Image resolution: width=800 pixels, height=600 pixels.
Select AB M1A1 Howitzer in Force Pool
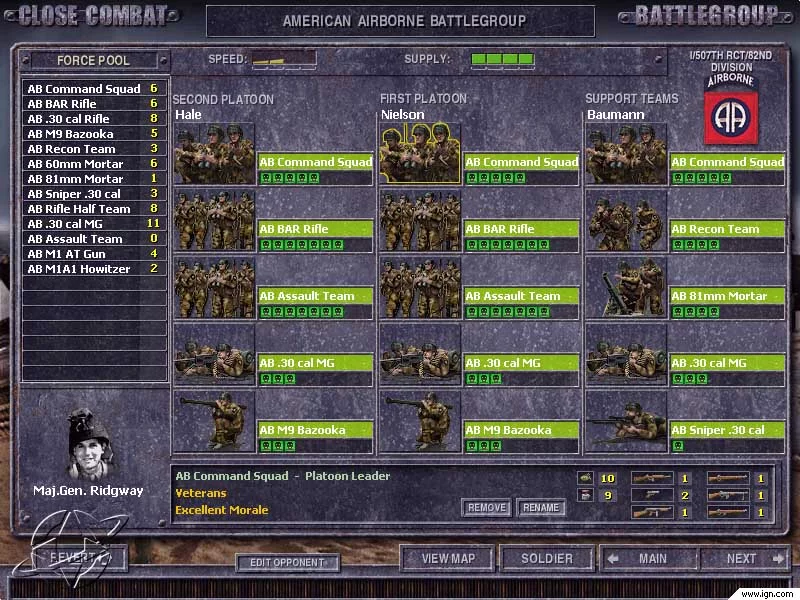click(x=94, y=269)
